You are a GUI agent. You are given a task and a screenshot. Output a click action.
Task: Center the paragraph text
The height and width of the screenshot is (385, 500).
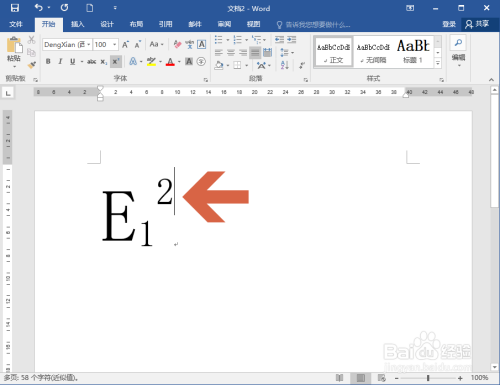231,52
